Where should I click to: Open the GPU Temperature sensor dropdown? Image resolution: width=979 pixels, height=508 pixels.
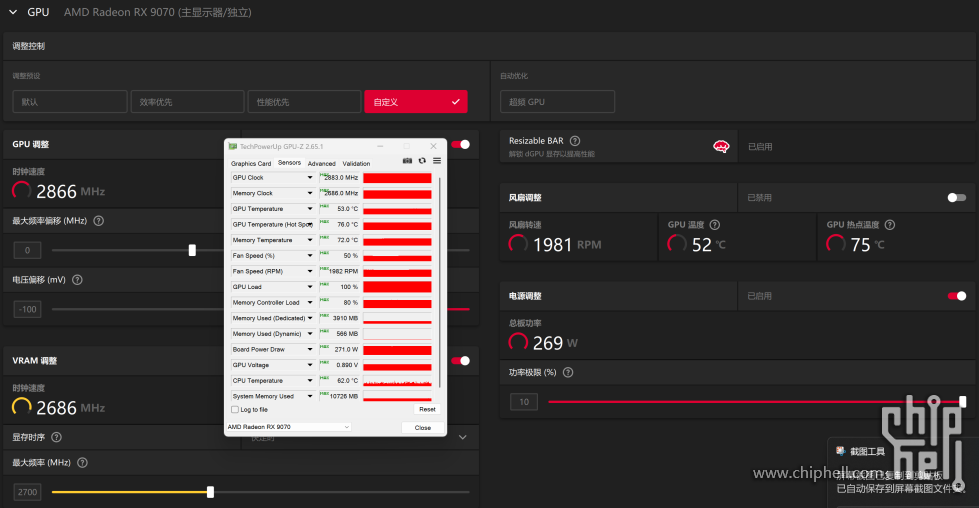point(310,209)
